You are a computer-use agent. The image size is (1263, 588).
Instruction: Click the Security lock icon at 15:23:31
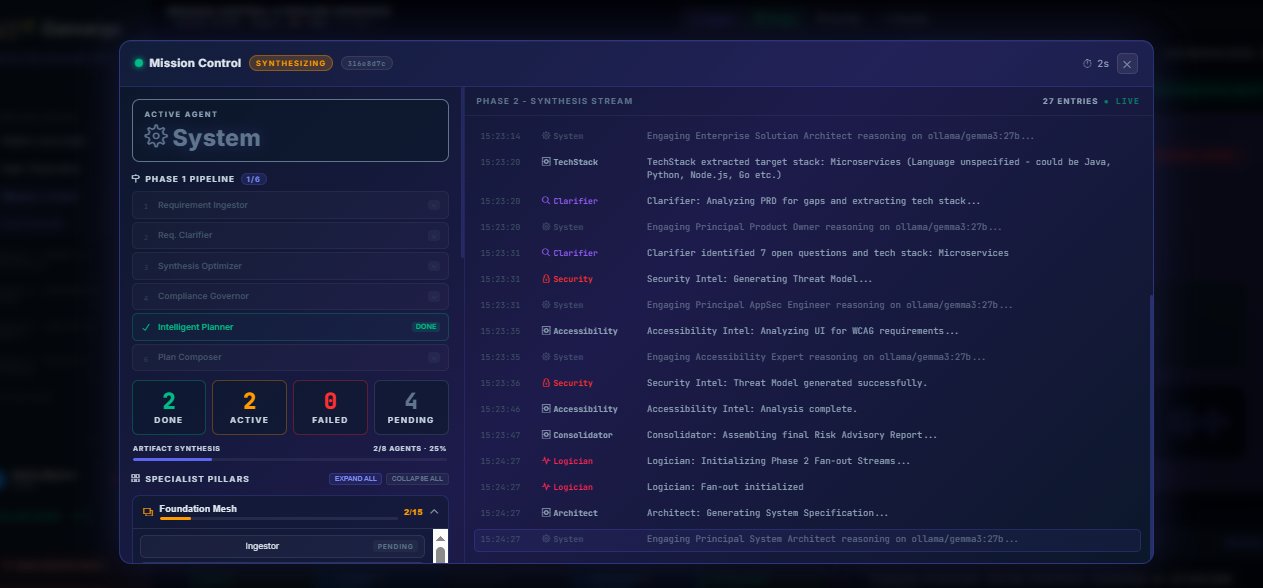[546, 279]
